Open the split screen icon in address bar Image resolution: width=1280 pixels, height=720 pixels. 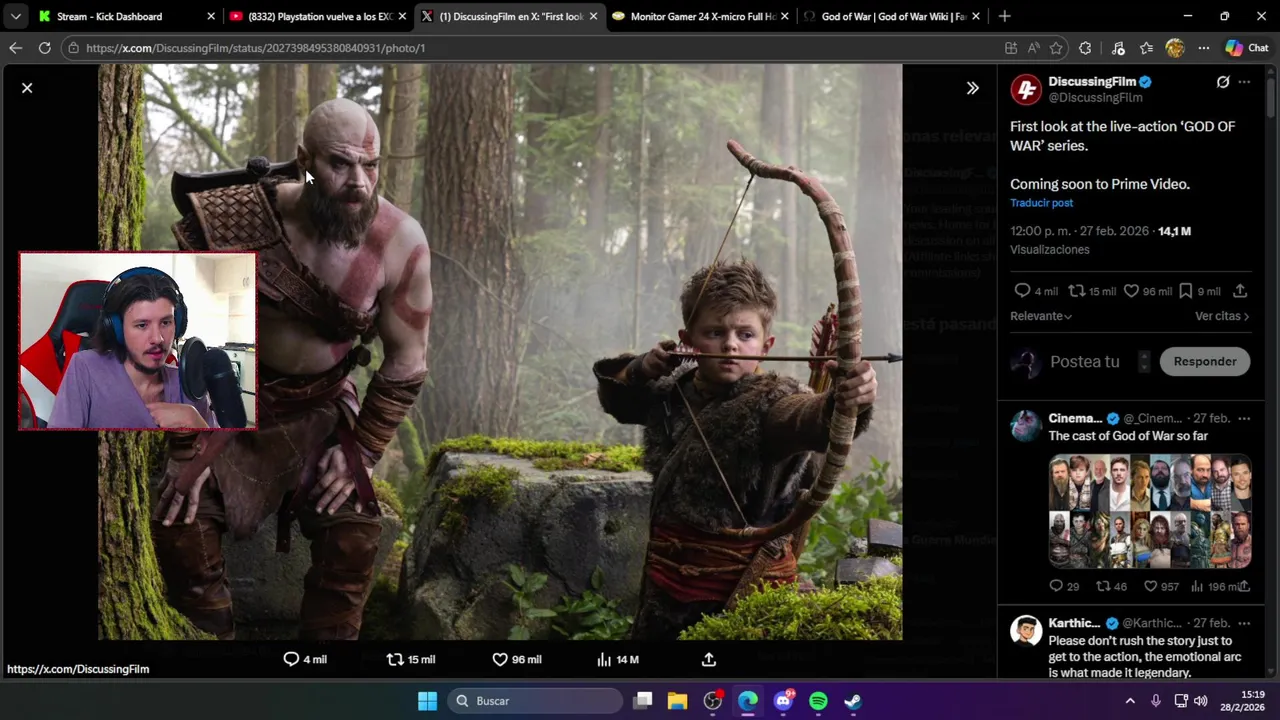pyautogui.click(x=1011, y=48)
